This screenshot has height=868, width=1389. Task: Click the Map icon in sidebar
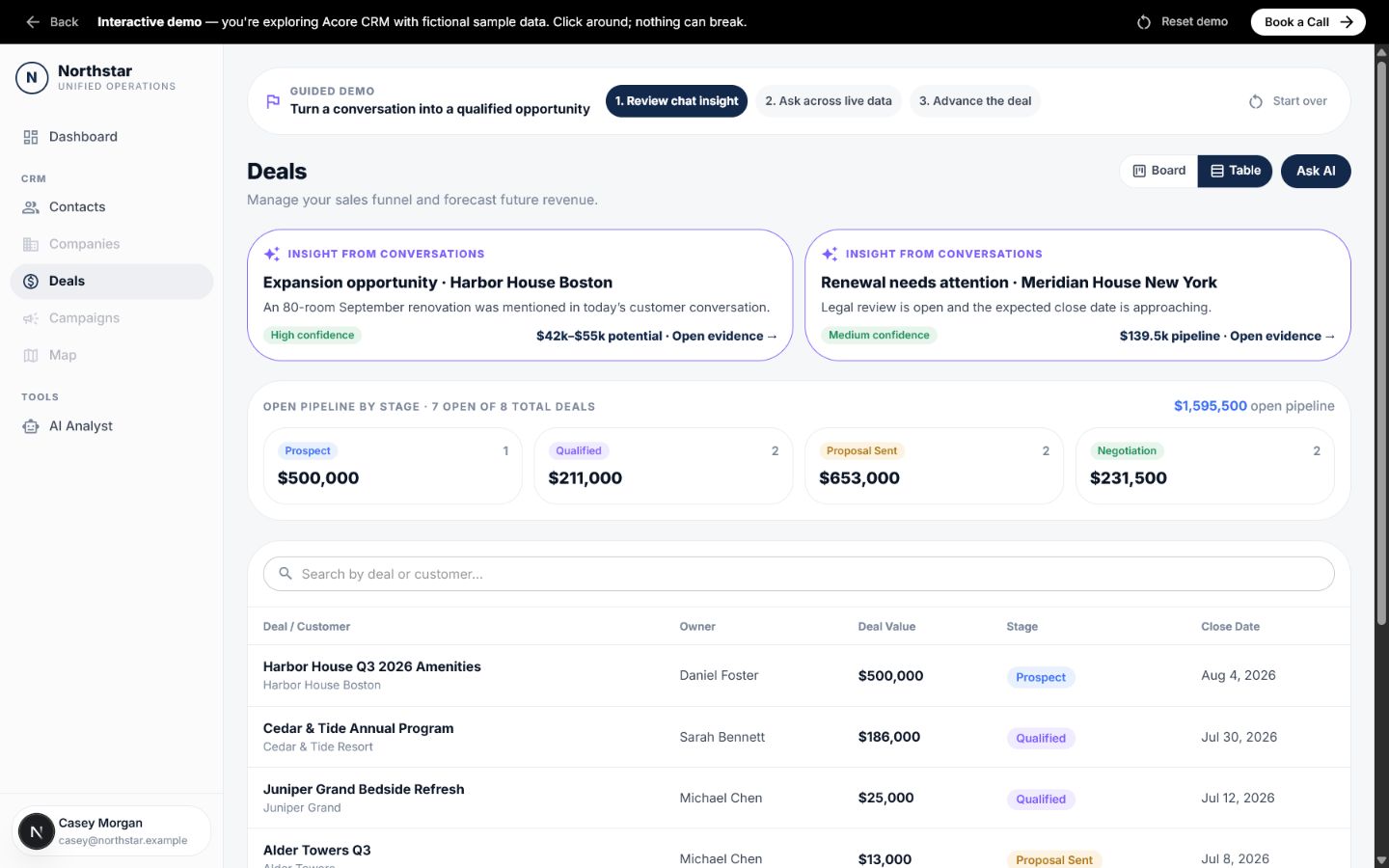pos(31,355)
